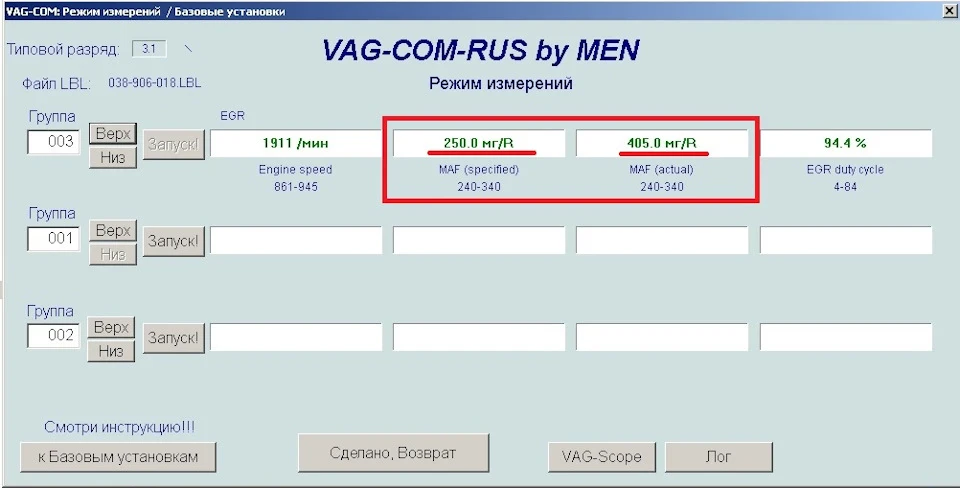Click the MAF (actual) label
The width and height of the screenshot is (960, 488).
point(662,170)
